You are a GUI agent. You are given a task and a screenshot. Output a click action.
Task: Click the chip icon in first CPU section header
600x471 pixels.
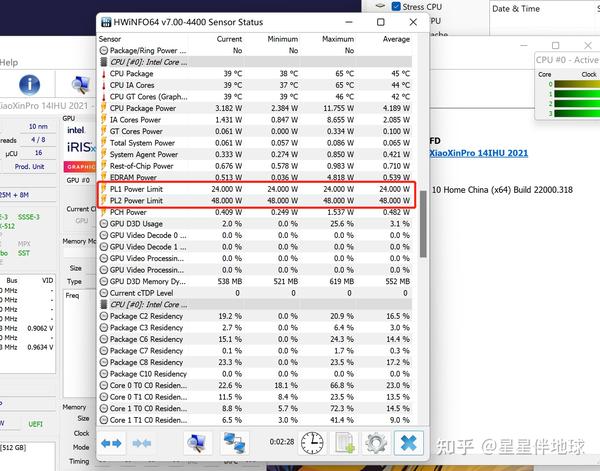point(103,62)
